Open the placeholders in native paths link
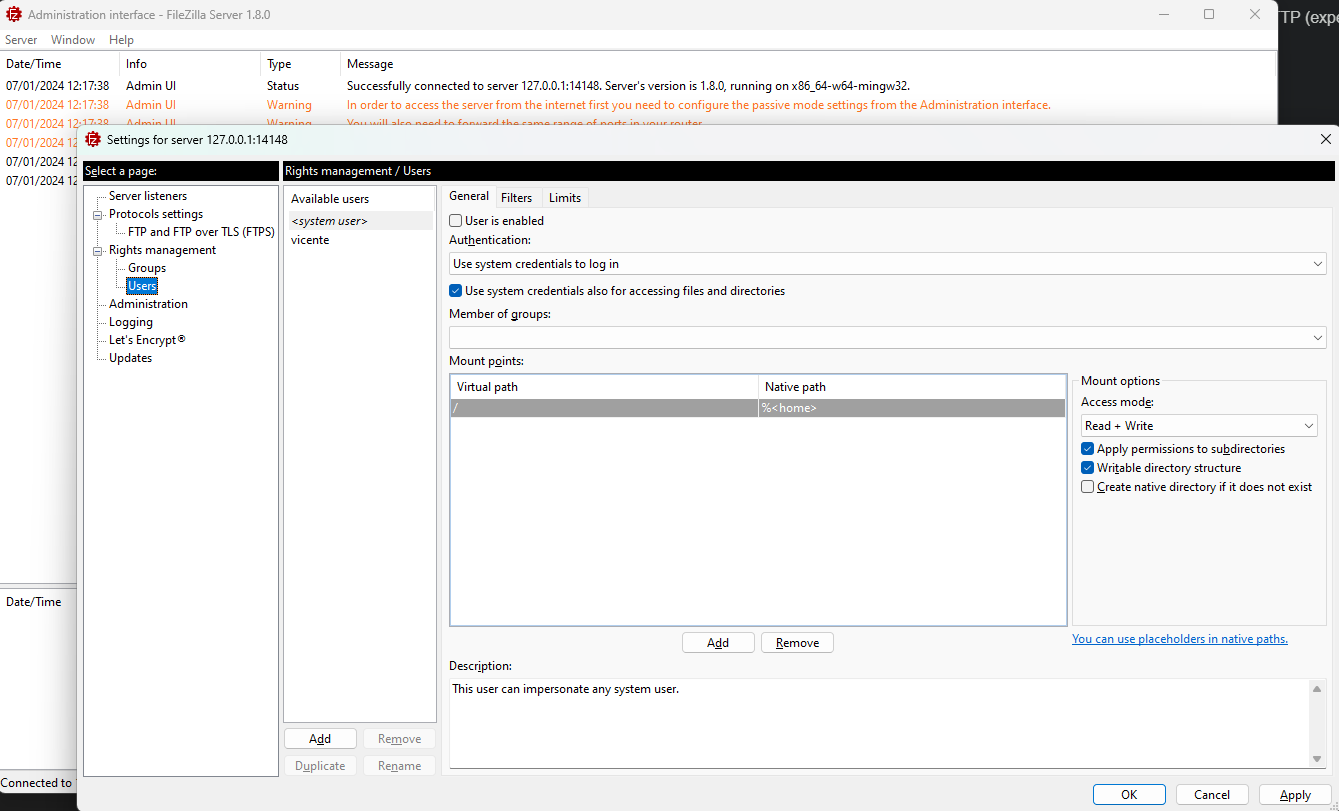This screenshot has width=1339, height=811. [x=1180, y=639]
